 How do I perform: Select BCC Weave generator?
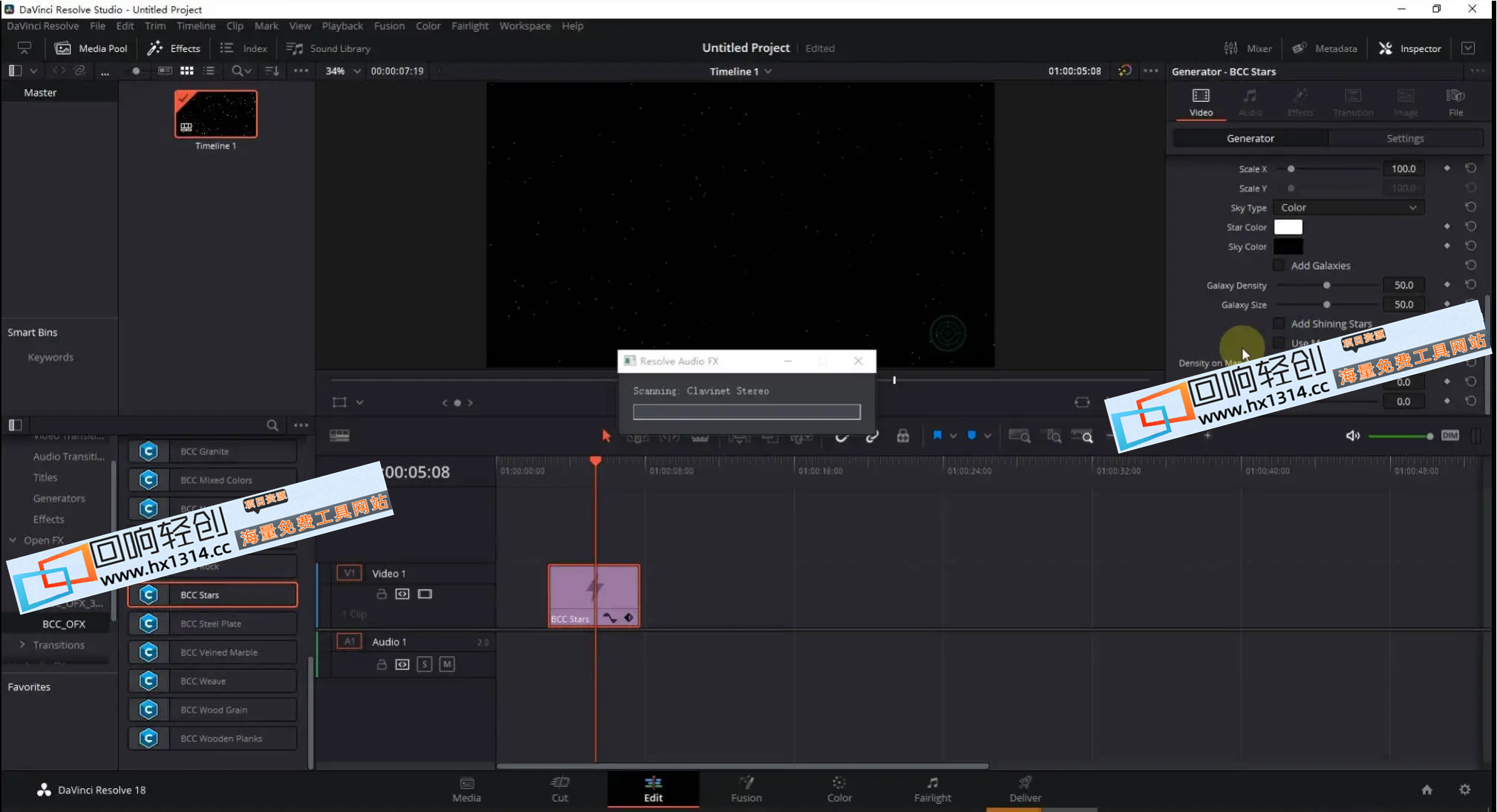(x=212, y=681)
